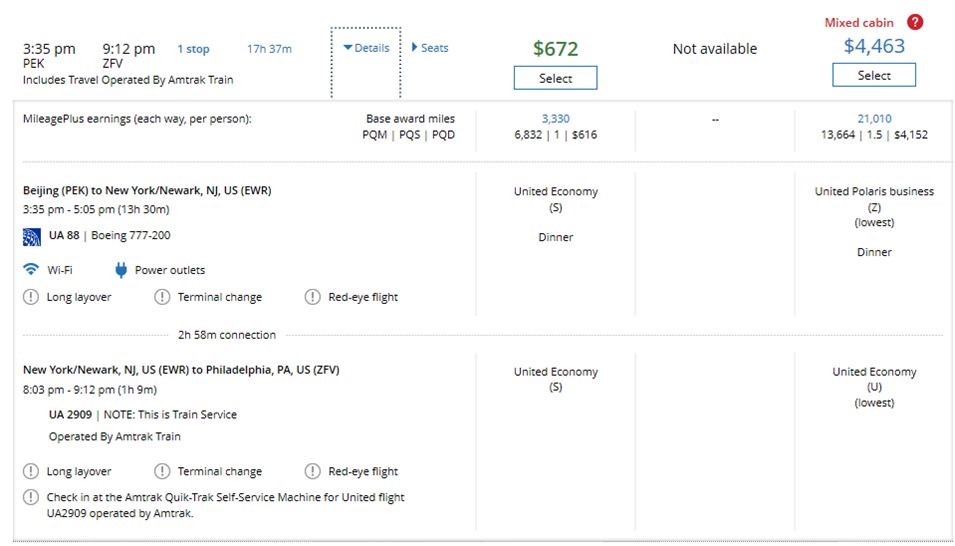The width and height of the screenshot is (955, 546).
Task: Click the Red-eye flight alert icon for Beijing segment
Action: point(312,297)
